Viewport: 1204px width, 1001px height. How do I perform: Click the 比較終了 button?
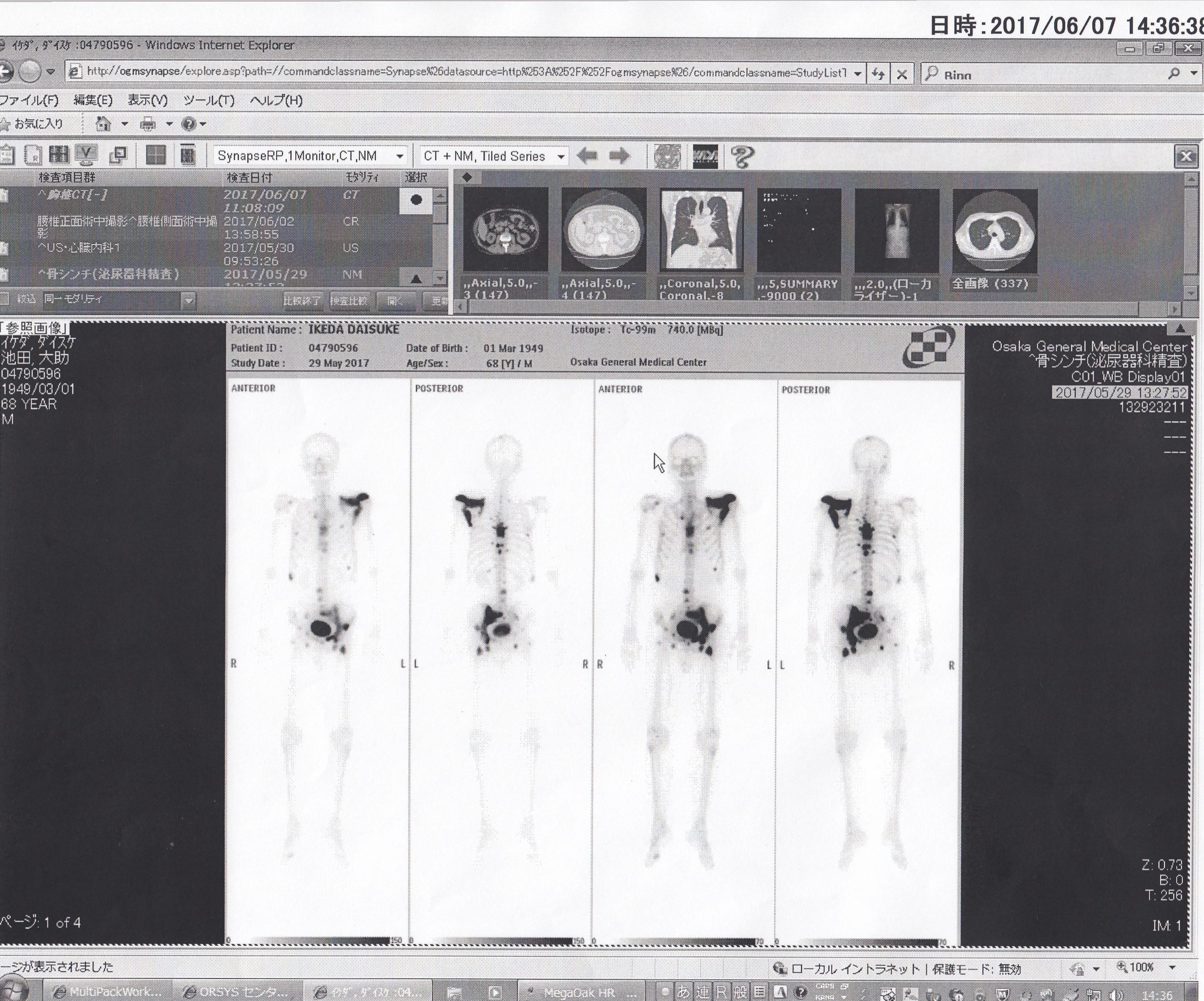(302, 300)
